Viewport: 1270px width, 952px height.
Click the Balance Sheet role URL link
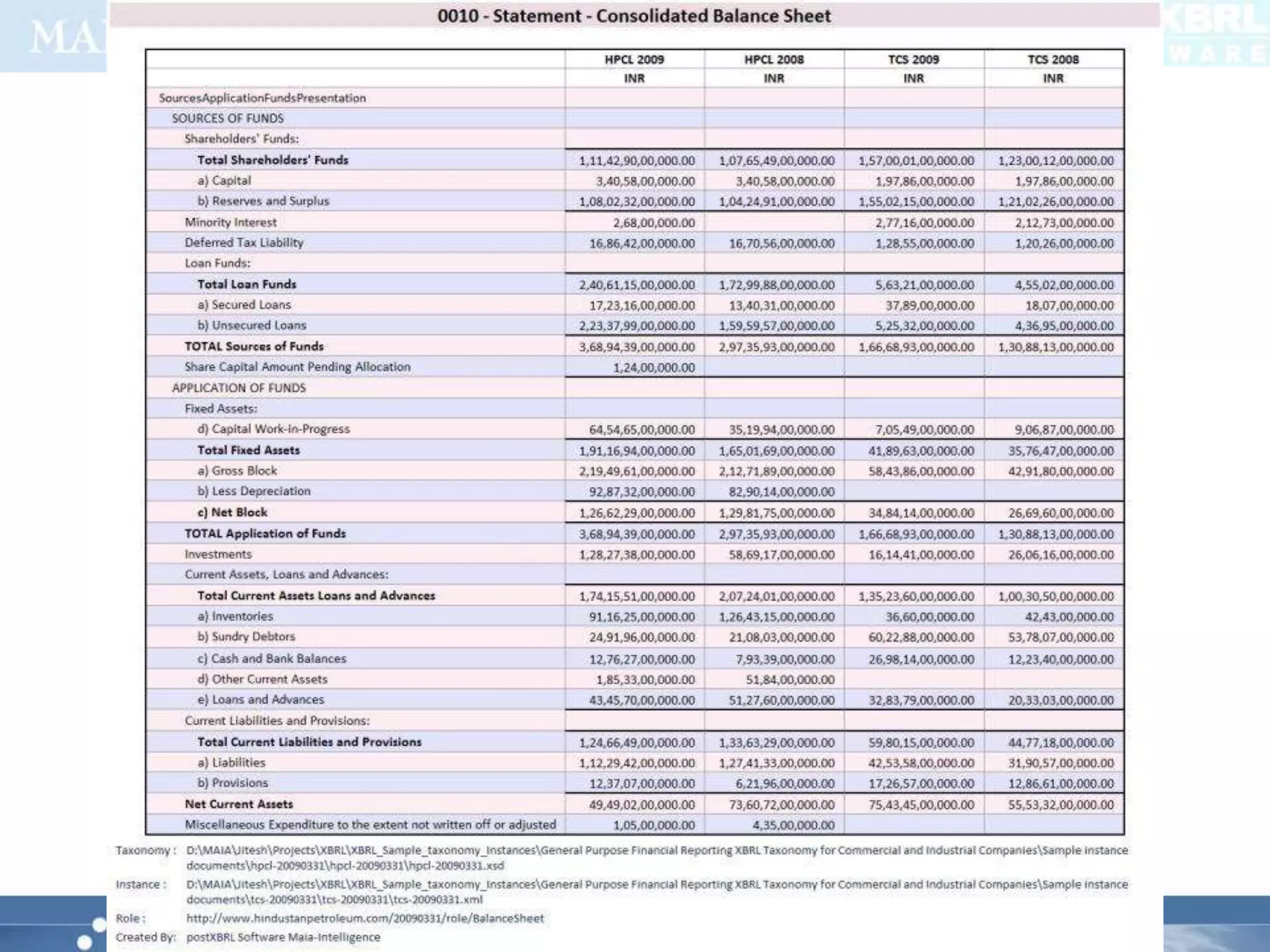click(x=365, y=919)
